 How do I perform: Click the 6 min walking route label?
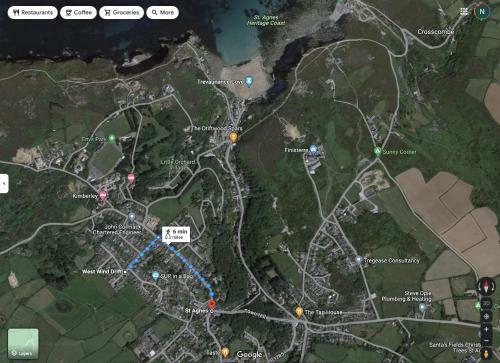click(x=176, y=234)
